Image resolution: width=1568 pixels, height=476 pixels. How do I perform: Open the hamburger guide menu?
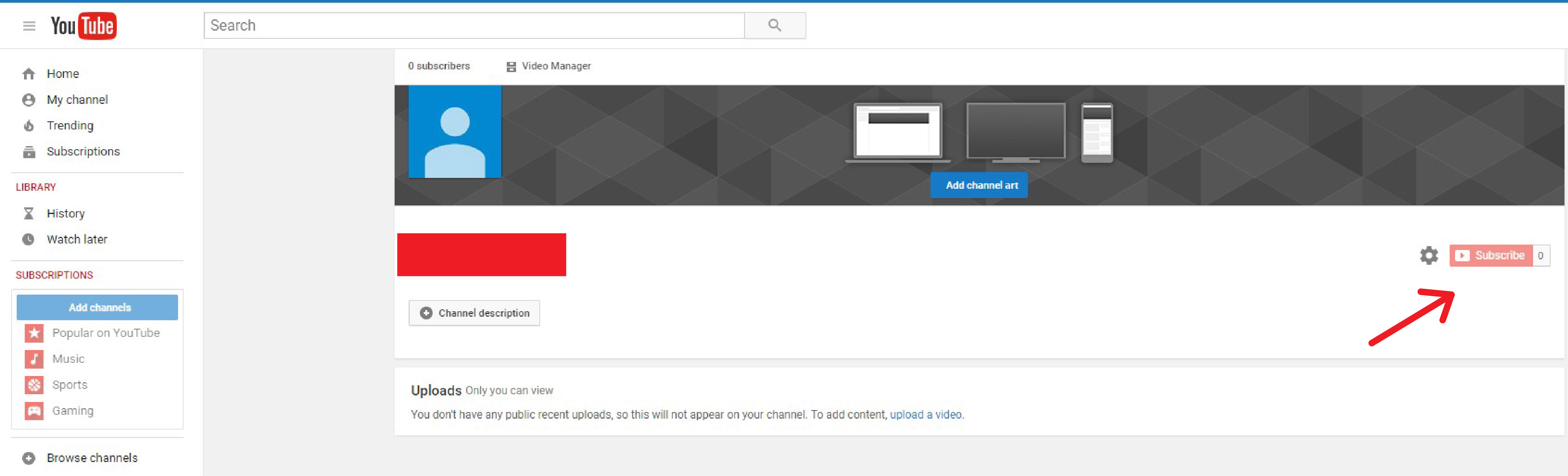point(29,26)
